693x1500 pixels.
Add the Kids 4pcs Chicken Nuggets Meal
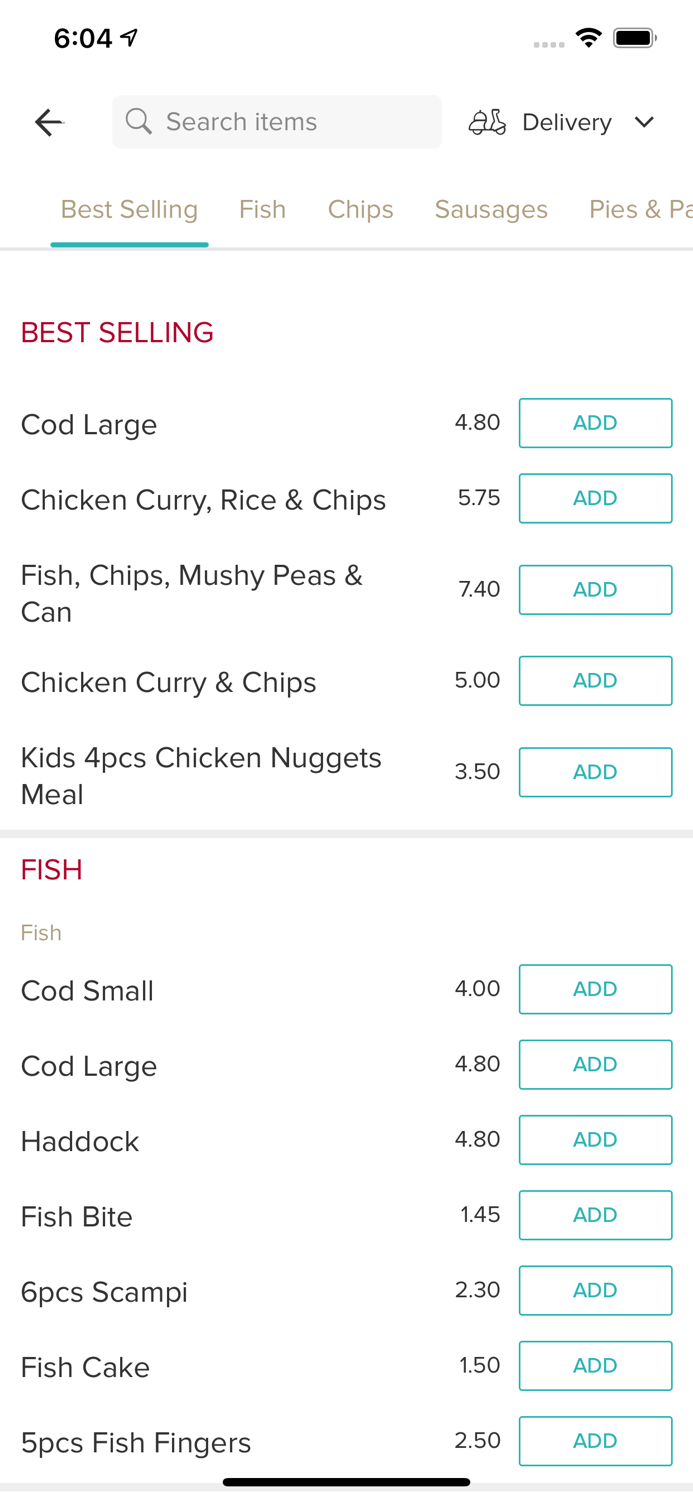click(596, 772)
